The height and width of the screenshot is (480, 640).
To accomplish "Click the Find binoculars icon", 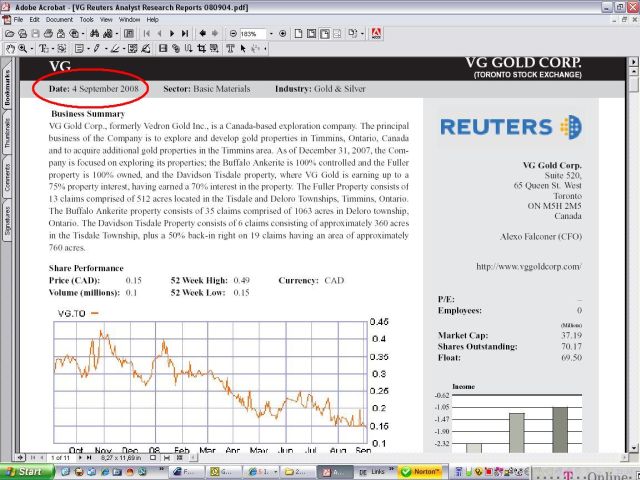I will [95, 34].
